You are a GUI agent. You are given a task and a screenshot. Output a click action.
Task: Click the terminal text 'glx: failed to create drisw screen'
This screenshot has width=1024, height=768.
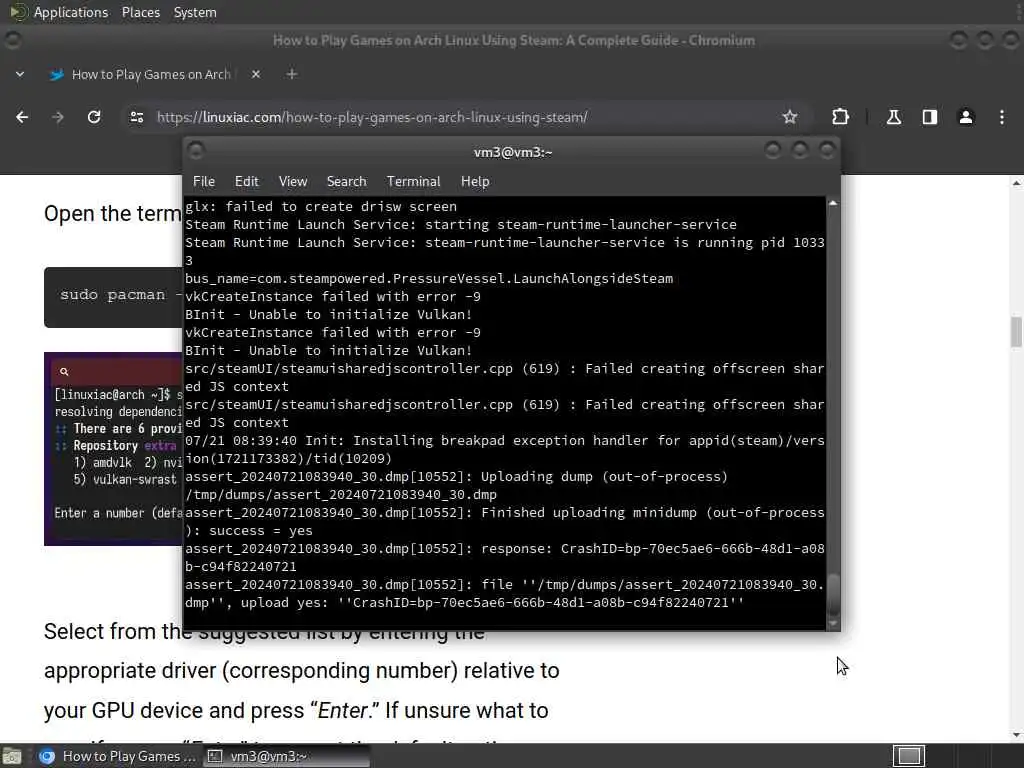[321, 206]
